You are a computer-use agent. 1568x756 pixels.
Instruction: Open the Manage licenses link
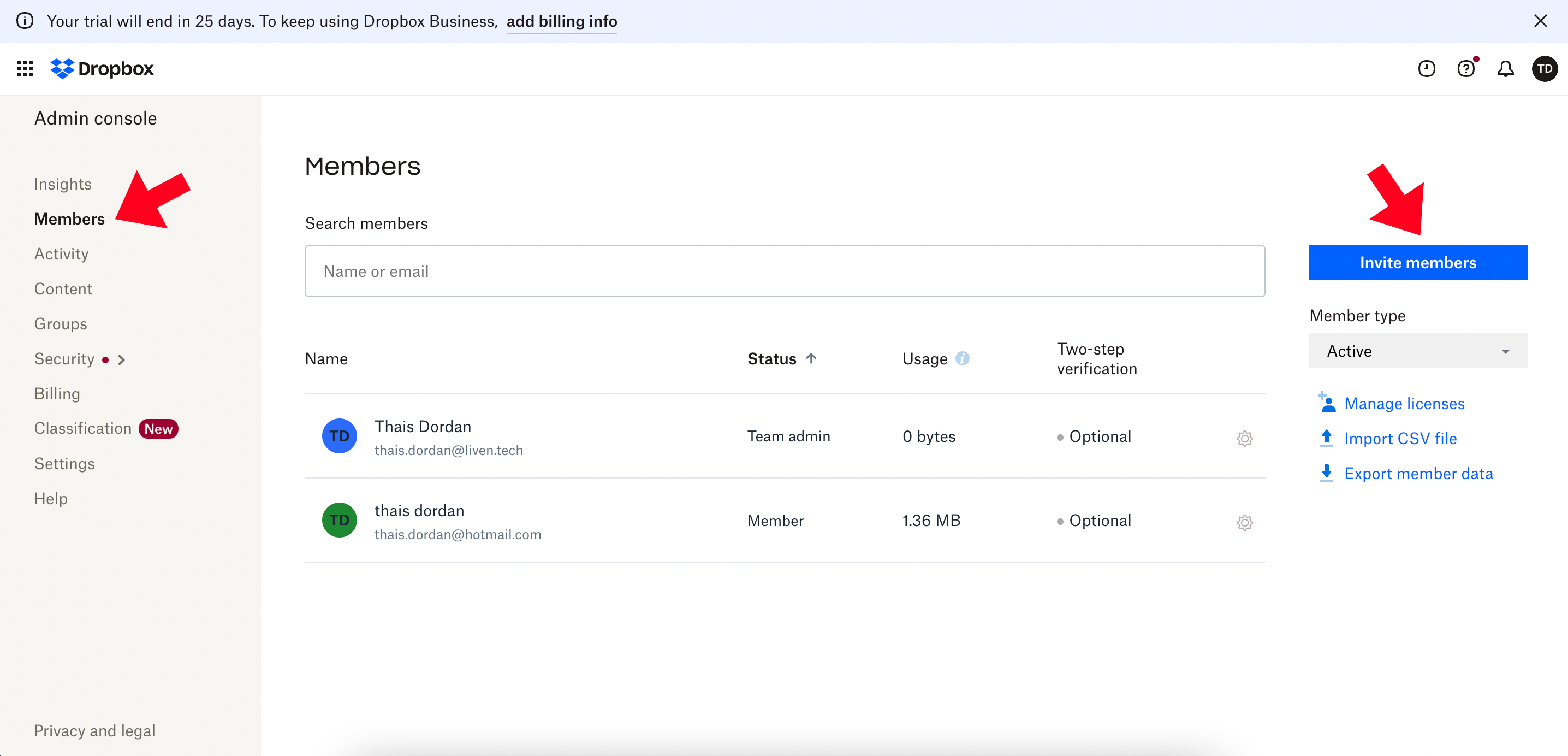(1404, 403)
